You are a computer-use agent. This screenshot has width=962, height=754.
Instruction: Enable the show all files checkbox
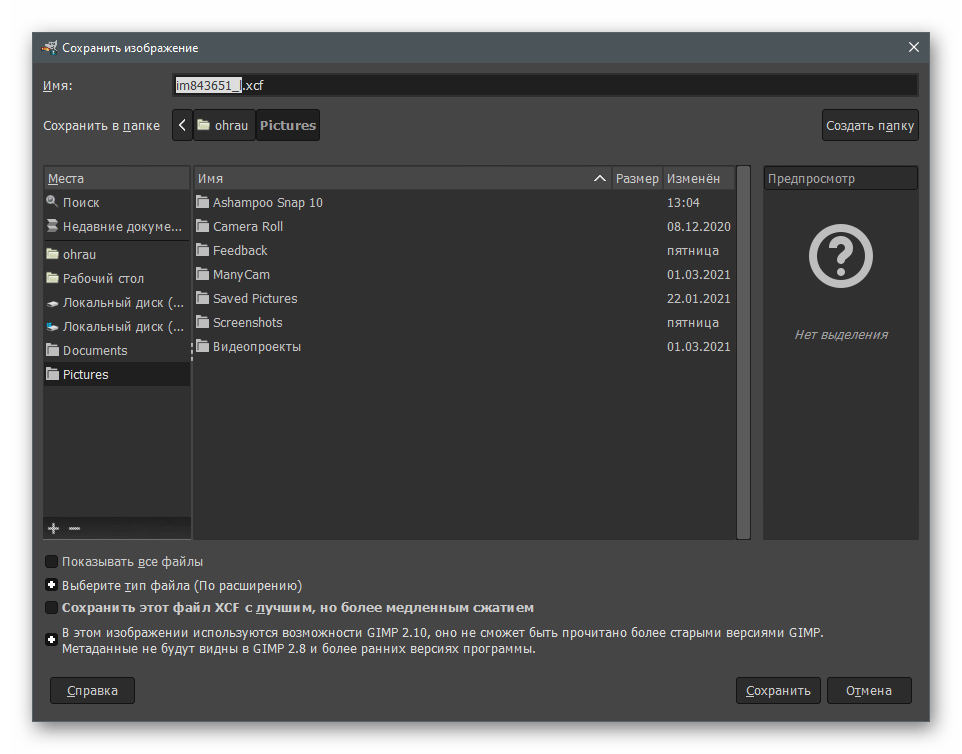click(52, 562)
